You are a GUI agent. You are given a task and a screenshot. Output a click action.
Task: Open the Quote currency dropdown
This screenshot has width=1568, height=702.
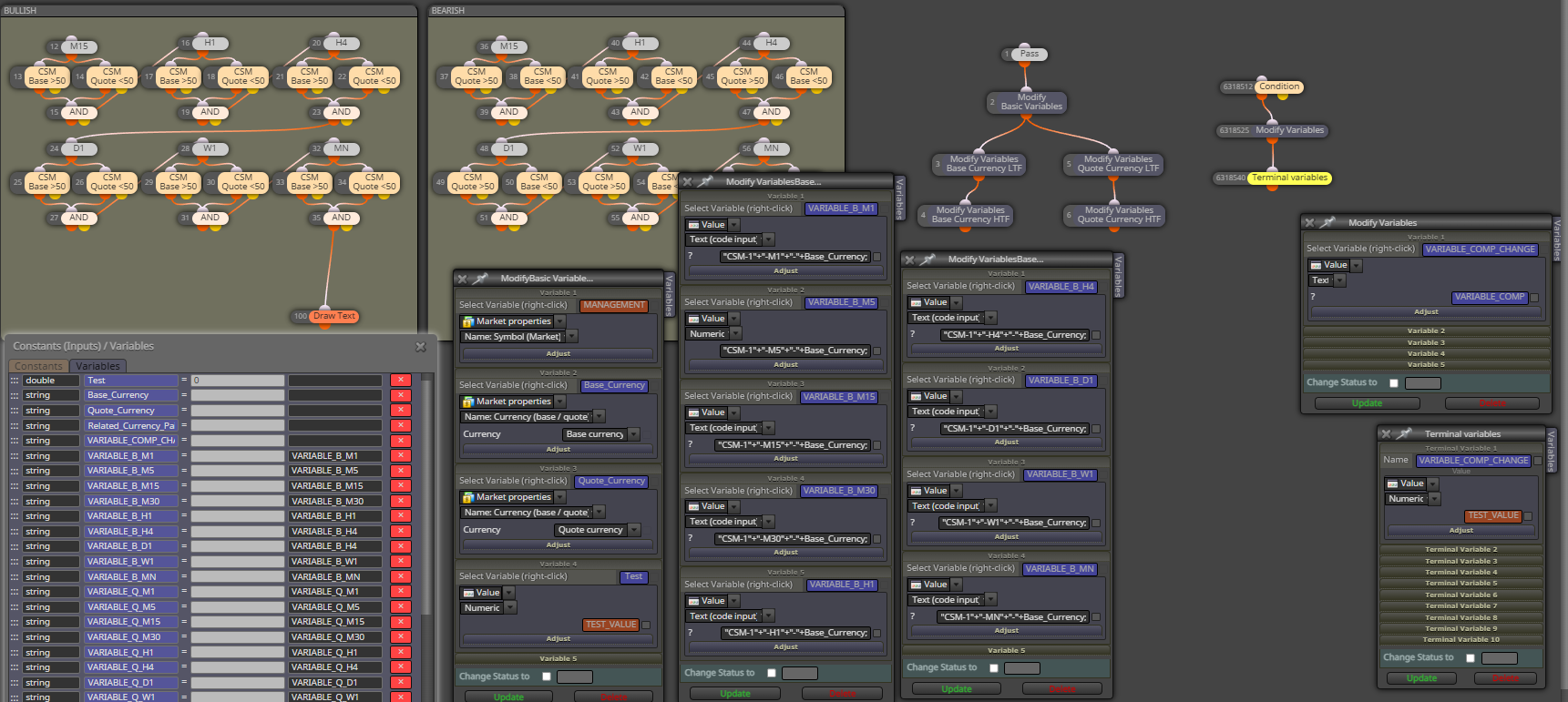coord(634,530)
